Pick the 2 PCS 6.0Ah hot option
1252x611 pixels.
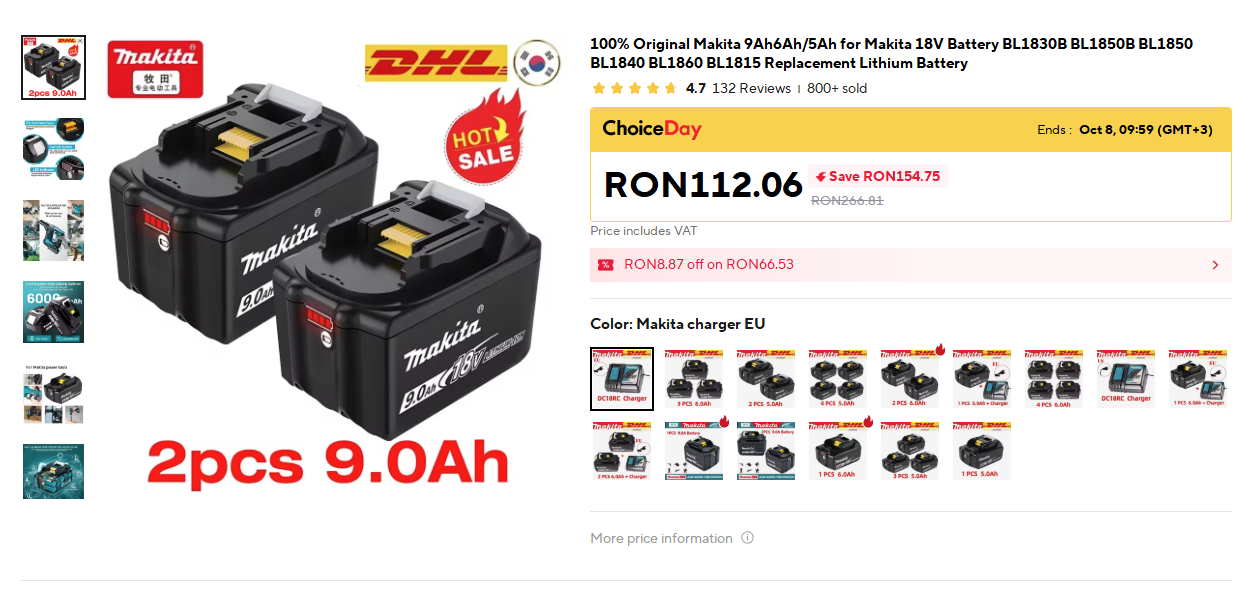pyautogui.click(x=910, y=379)
